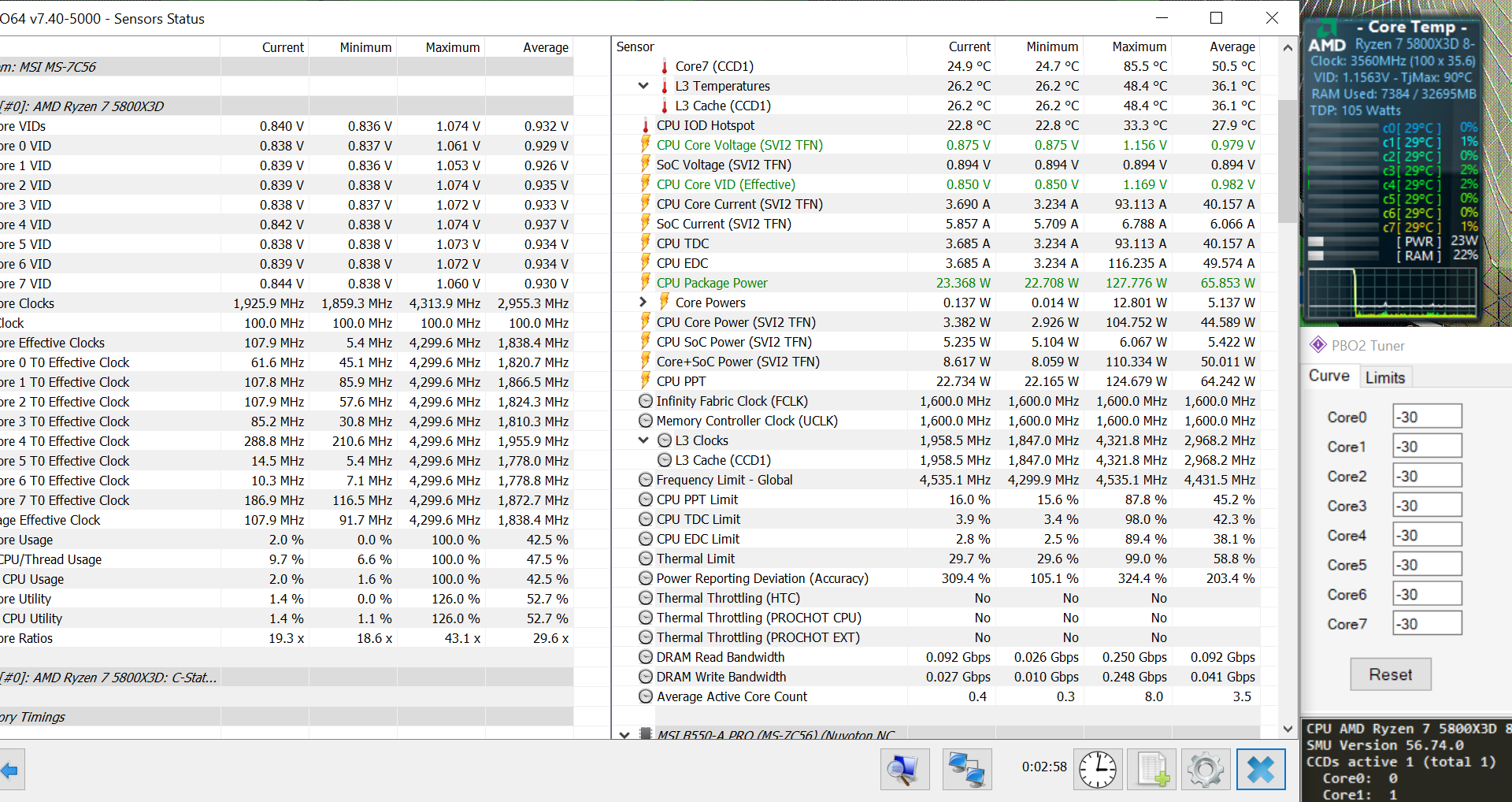Click clock icon beside Memory Controller Clock
1512x802 pixels.
[x=646, y=421]
